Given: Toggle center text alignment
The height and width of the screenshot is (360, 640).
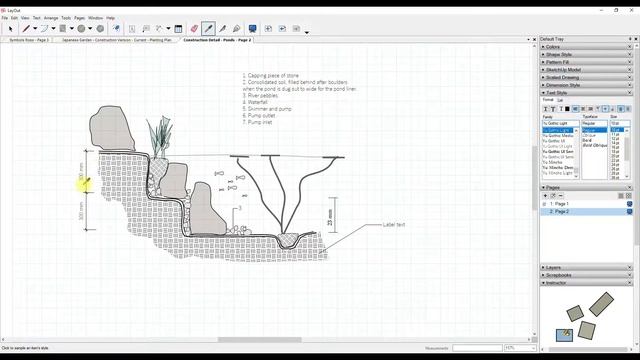Looking at the screenshot, I should pyautogui.click(x=583, y=109).
